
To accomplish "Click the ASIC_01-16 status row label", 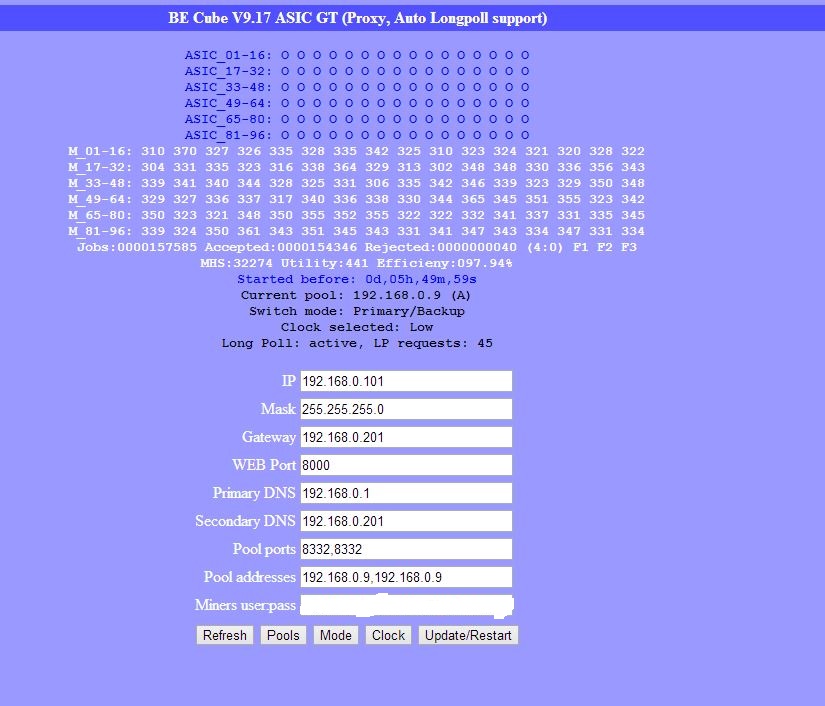I will (228, 55).
